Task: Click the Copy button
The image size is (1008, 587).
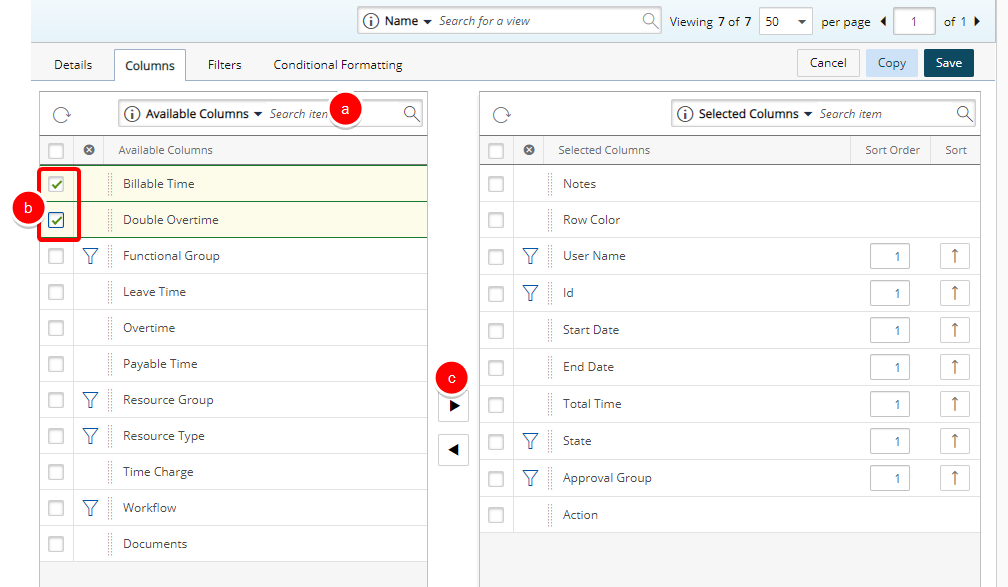Action: (892, 63)
